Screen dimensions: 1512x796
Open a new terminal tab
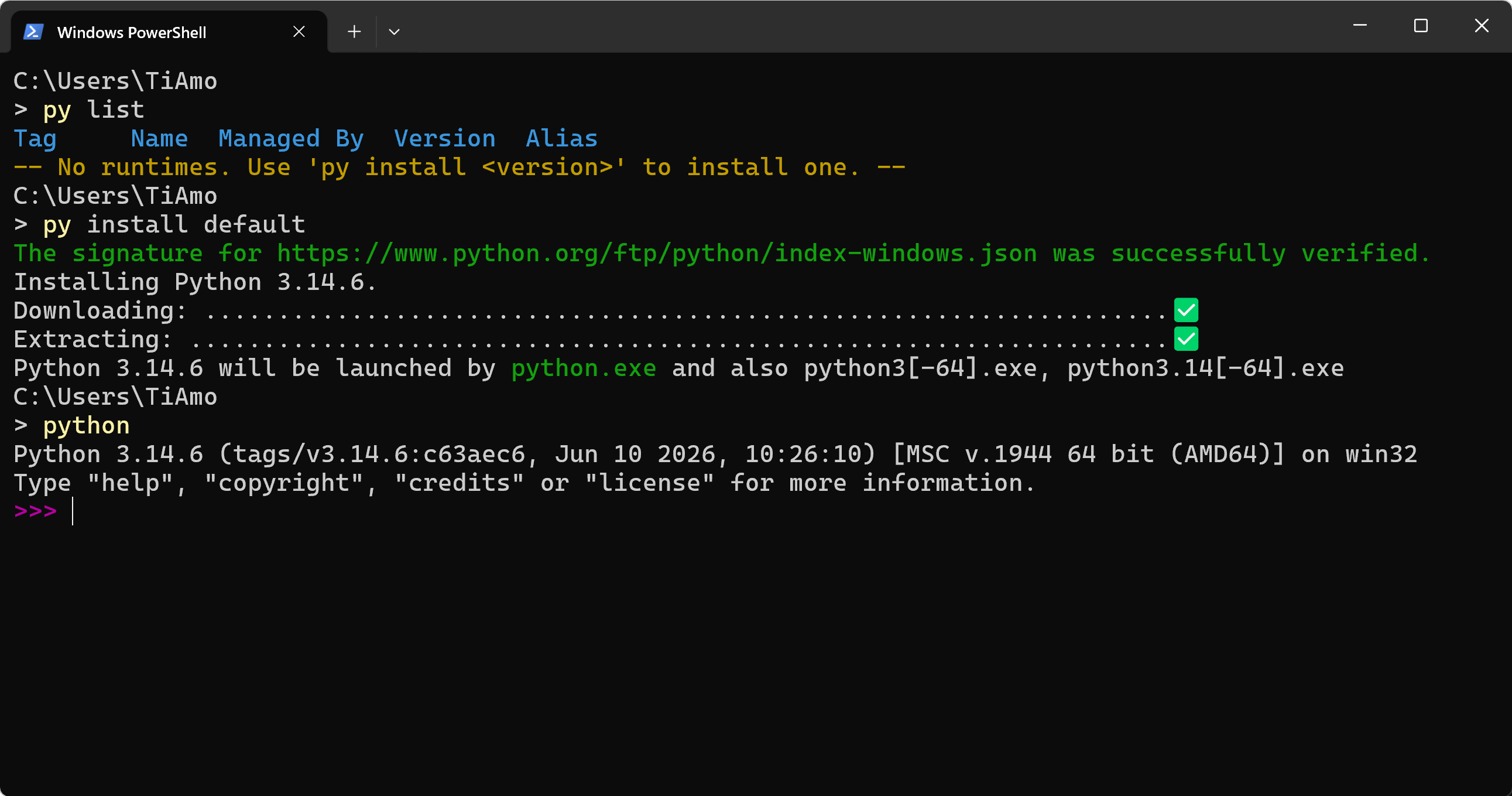(354, 32)
